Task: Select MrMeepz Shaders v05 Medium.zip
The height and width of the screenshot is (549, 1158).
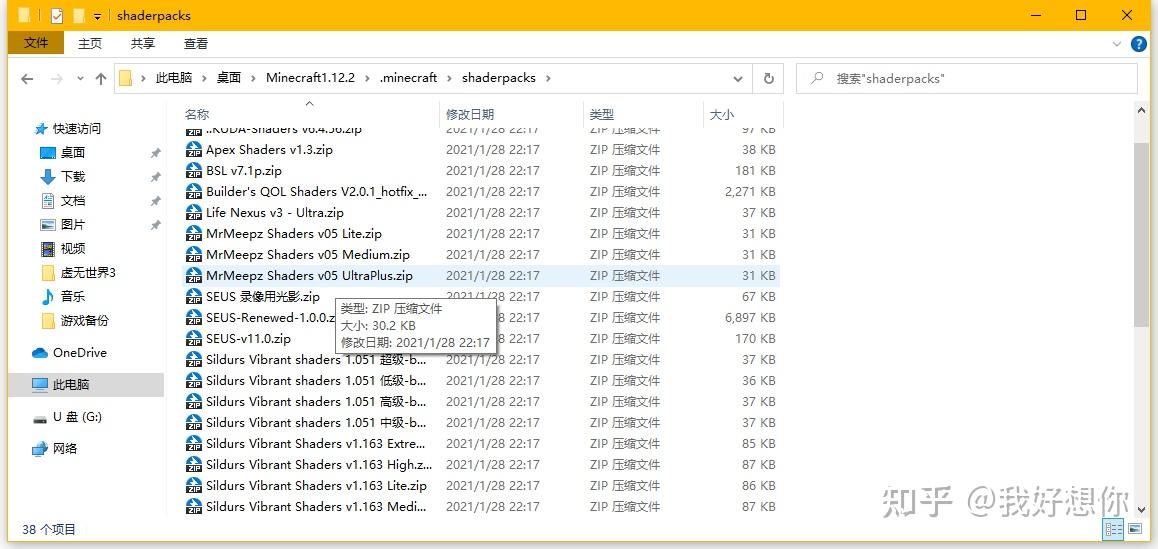Action: tap(481, 255)
